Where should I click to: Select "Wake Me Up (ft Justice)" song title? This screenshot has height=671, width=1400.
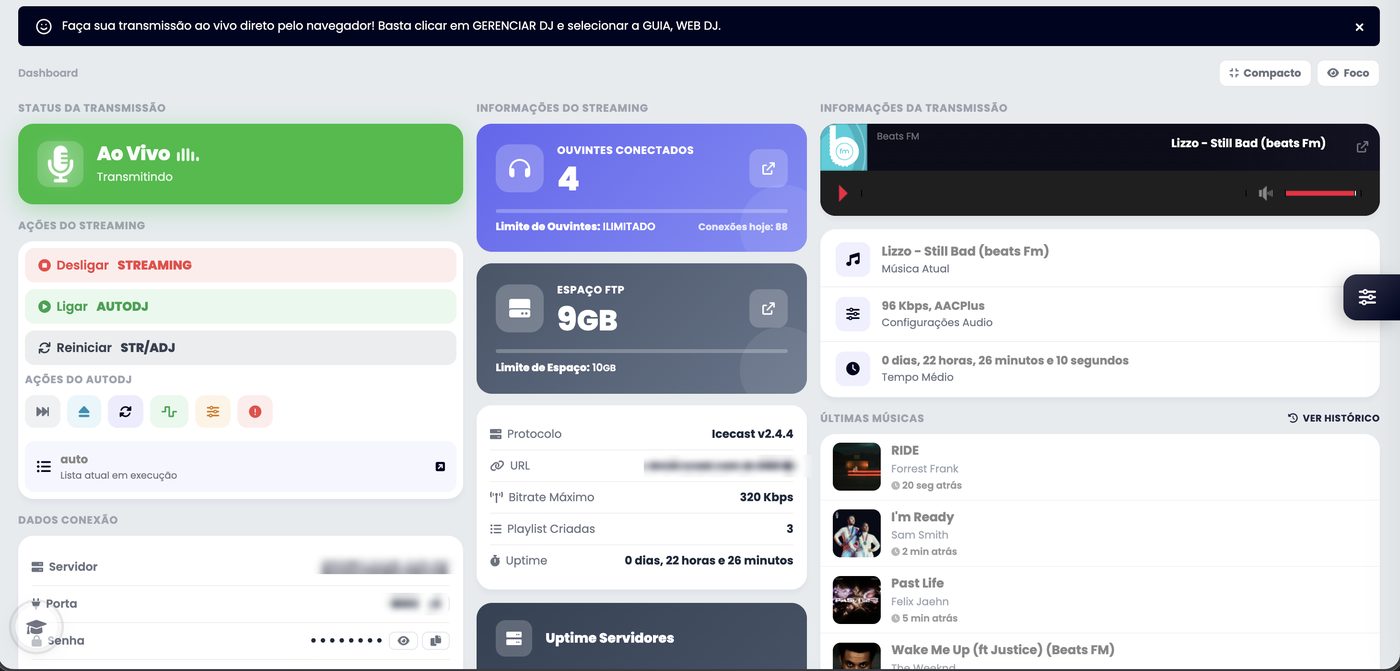[x=1003, y=650]
